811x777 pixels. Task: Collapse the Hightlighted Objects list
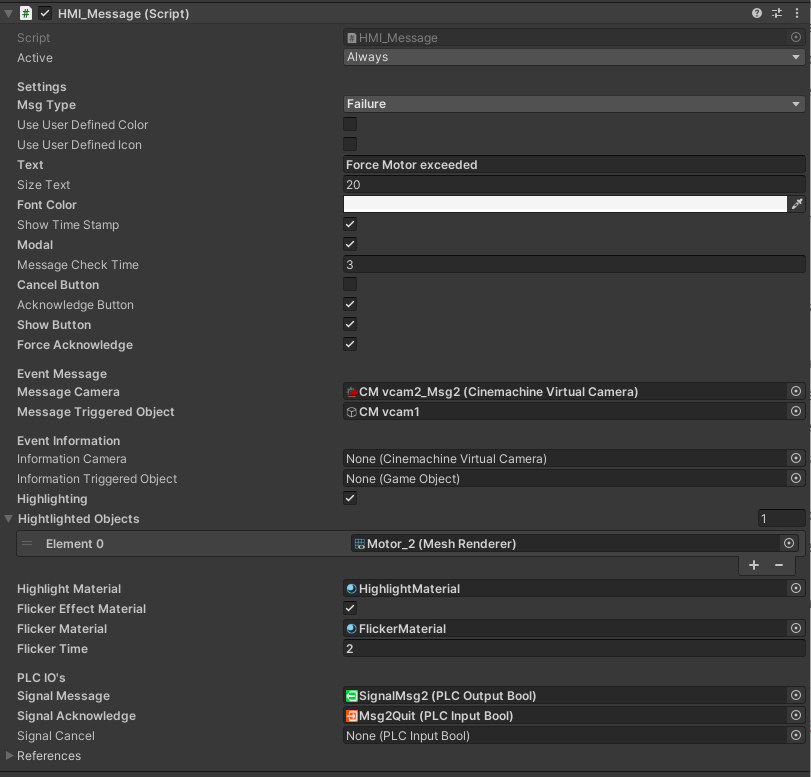click(10, 519)
